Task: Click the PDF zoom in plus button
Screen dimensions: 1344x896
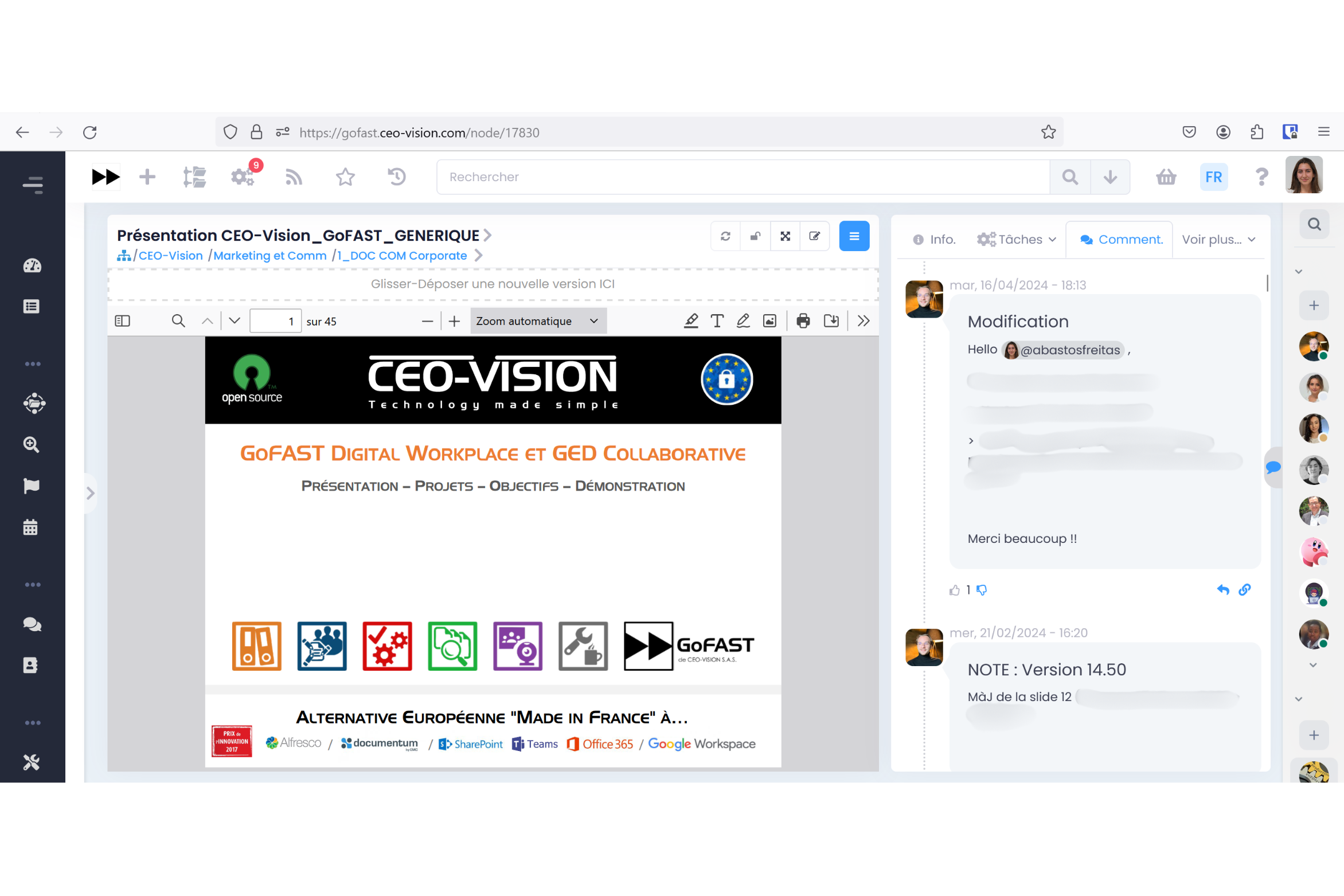Action: click(x=454, y=321)
